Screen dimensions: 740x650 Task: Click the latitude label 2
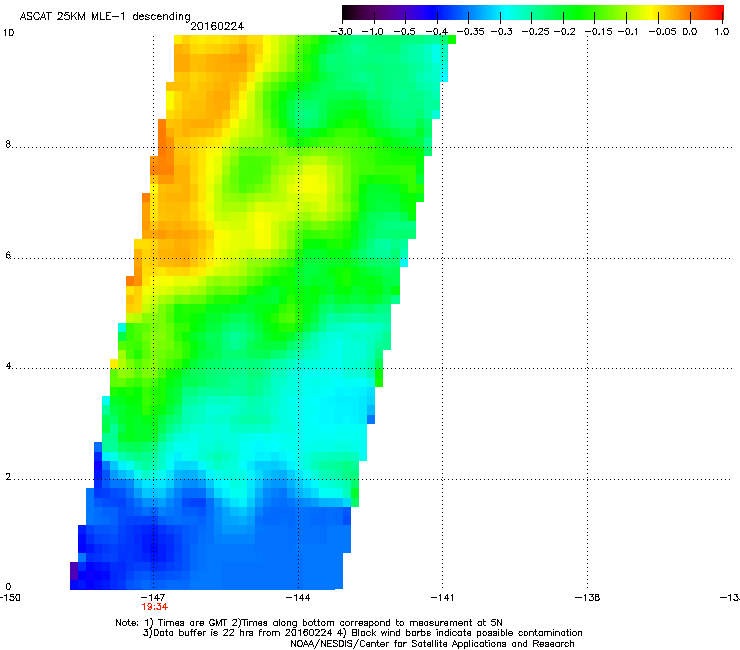click(8, 477)
